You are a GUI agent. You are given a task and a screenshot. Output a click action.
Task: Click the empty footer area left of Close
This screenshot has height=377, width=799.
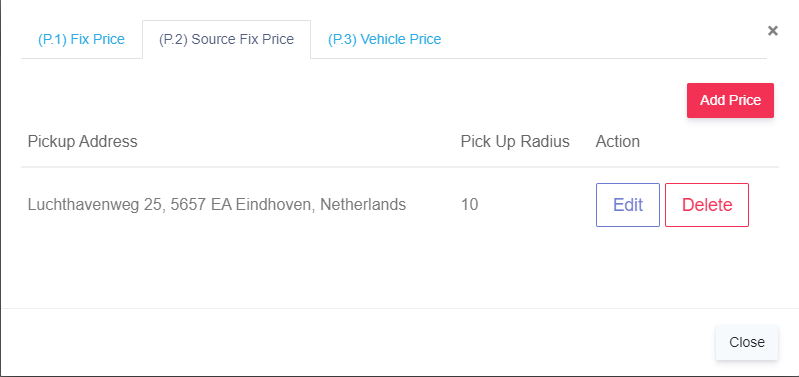[x=357, y=342]
